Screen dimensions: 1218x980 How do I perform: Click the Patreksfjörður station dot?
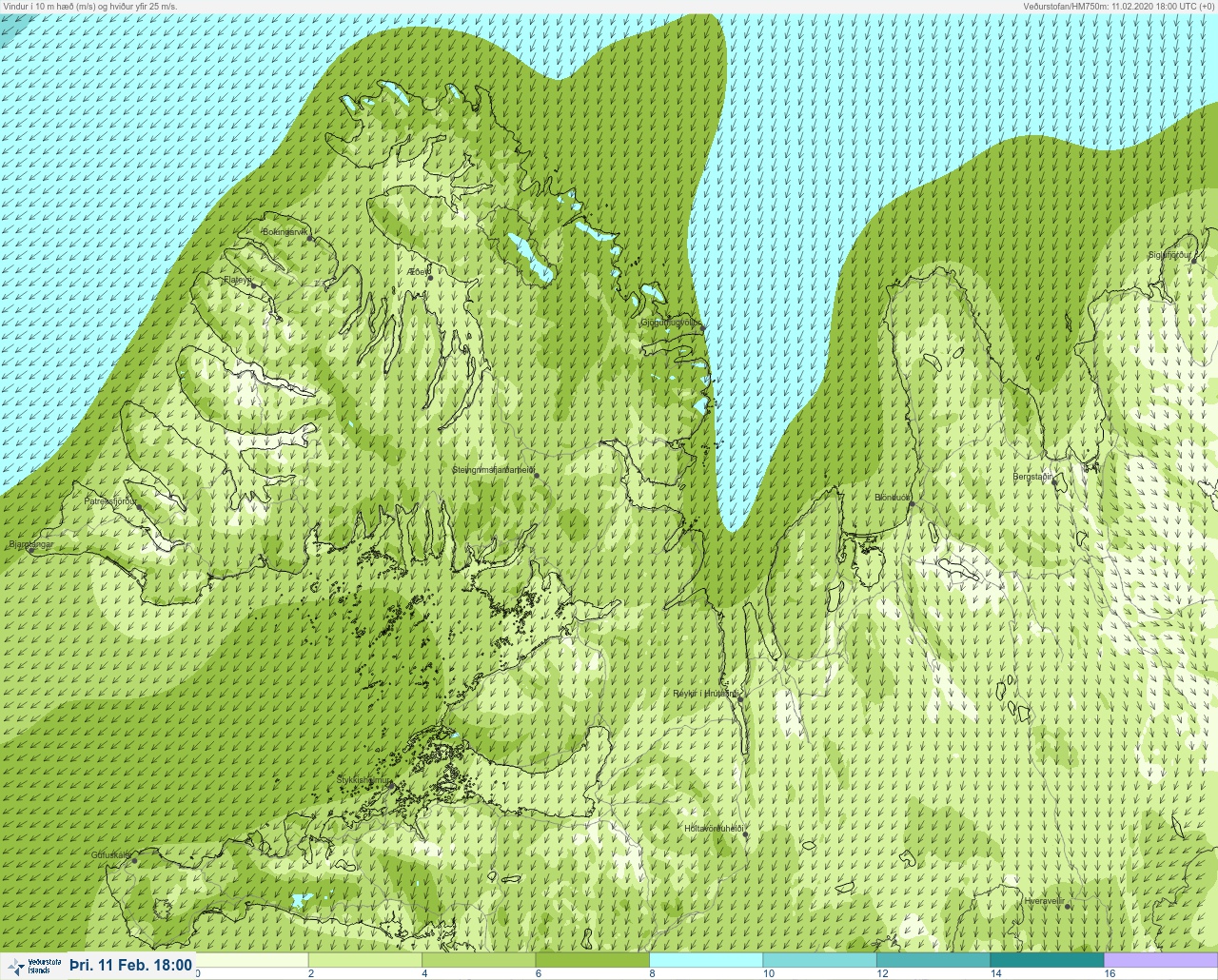[140, 507]
